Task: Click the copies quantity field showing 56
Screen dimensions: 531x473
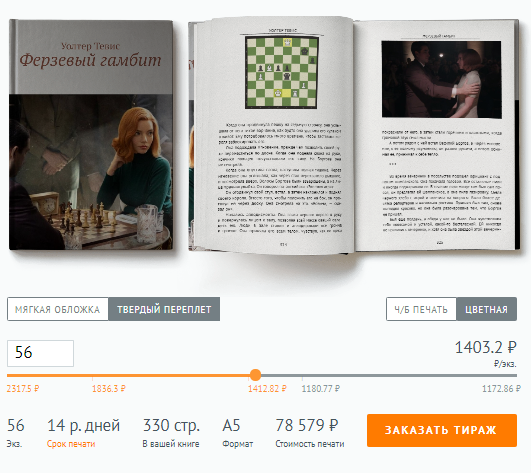Action: [x=40, y=353]
